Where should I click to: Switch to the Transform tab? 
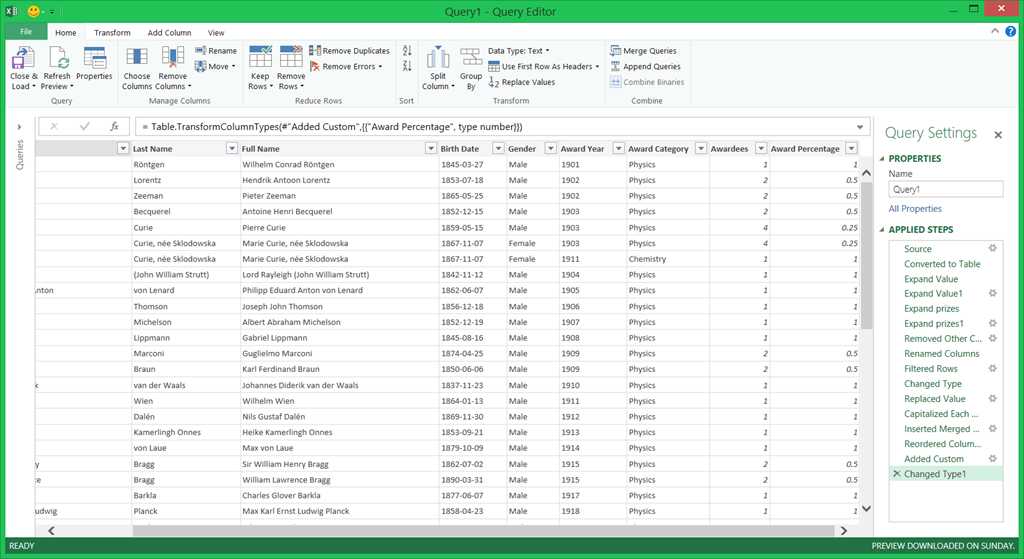pyautogui.click(x=112, y=32)
